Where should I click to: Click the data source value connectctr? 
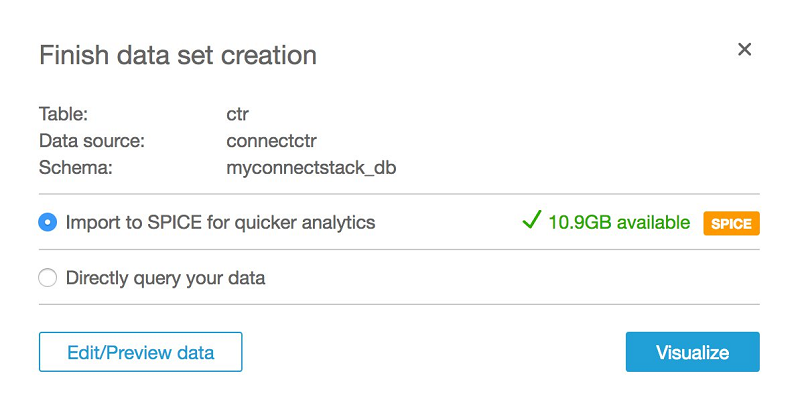click(271, 141)
